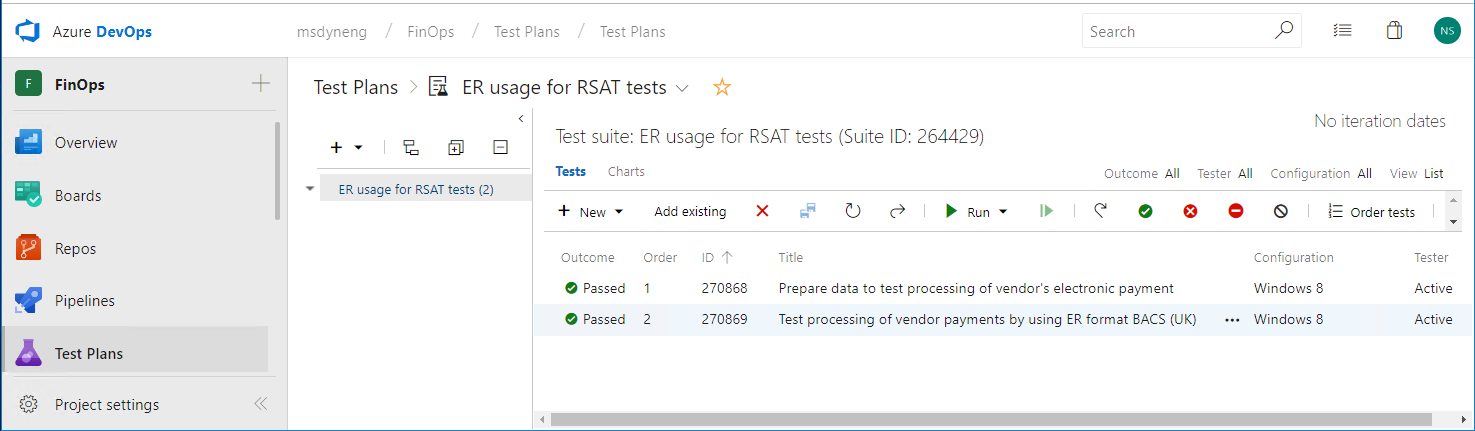Click the Search input field
This screenshot has width=1475, height=431.
(1178, 31)
